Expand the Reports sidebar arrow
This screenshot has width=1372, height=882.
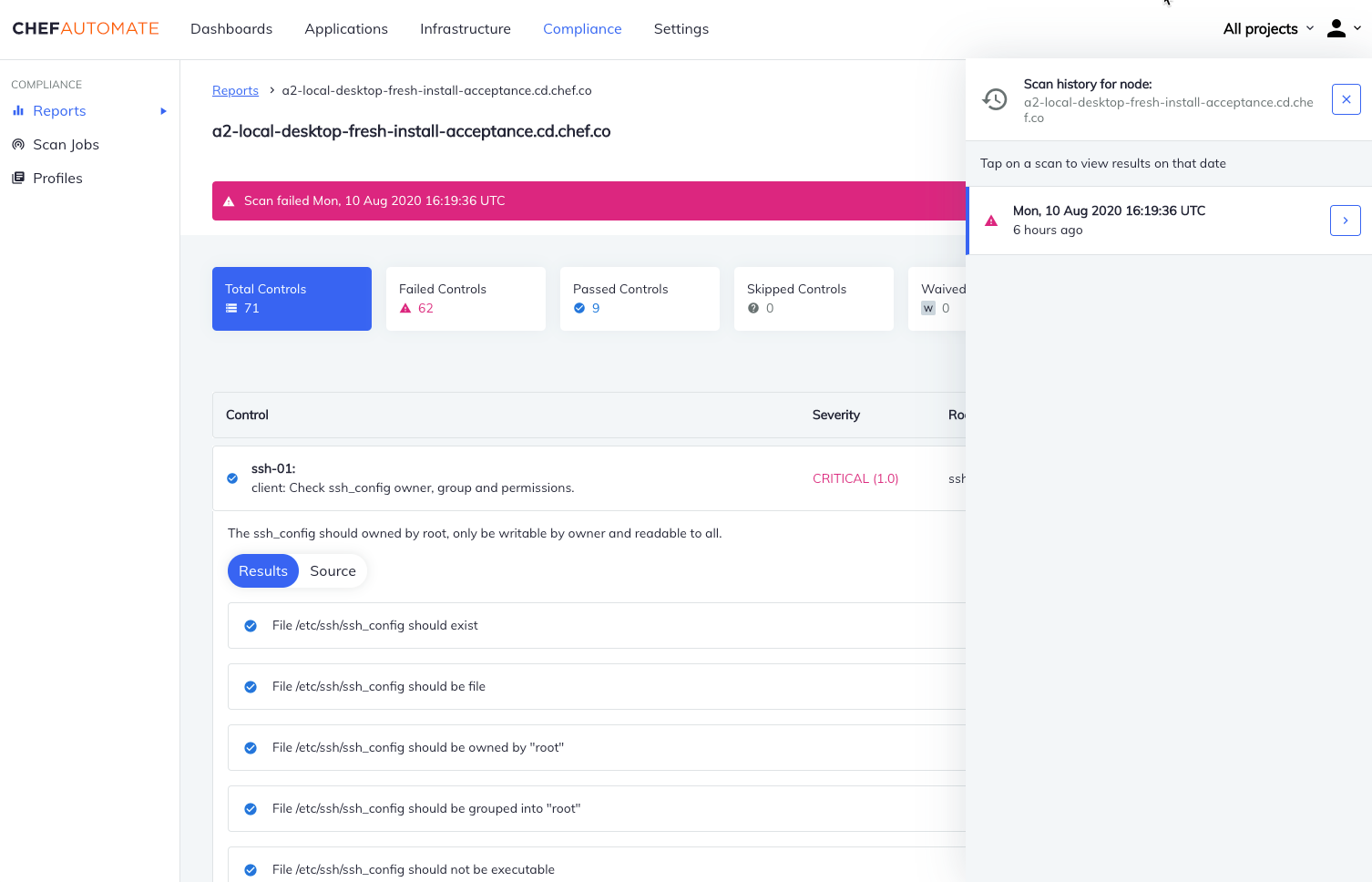coord(164,111)
